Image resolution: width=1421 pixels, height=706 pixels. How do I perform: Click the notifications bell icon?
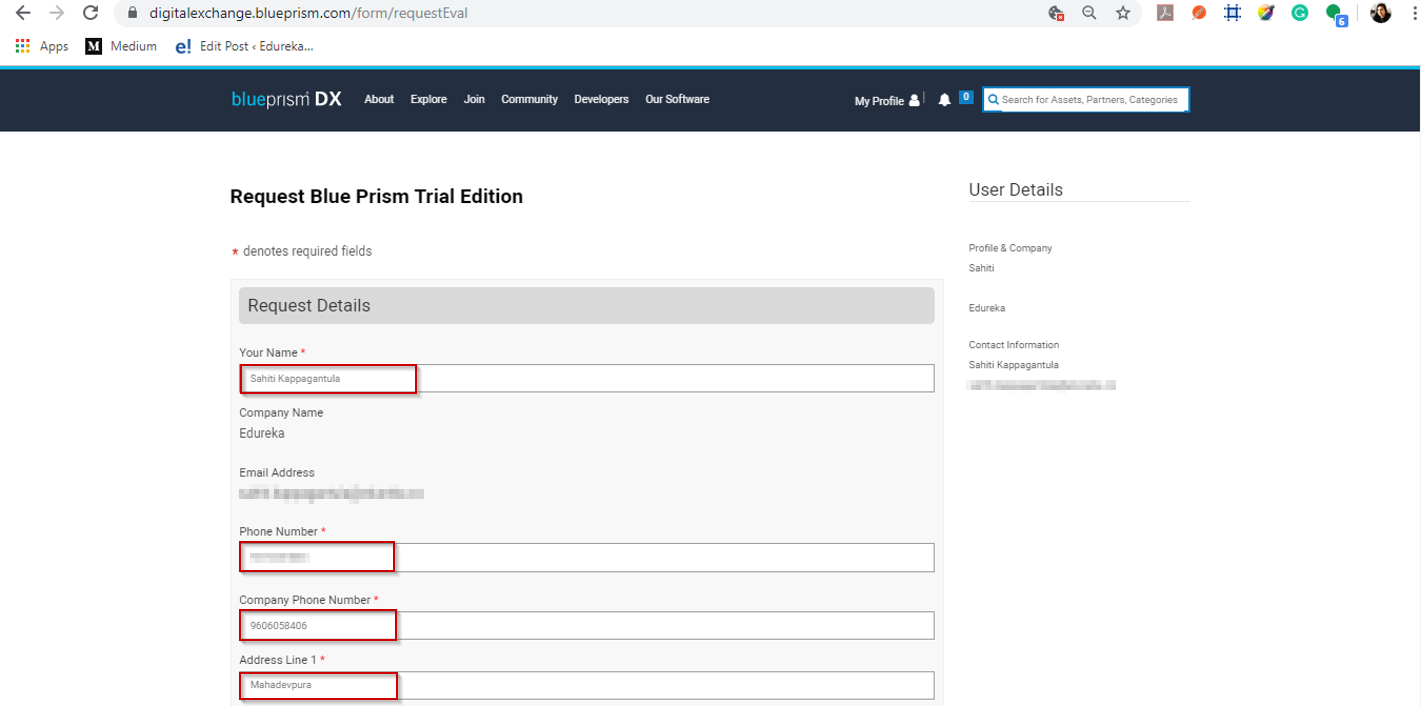944,100
